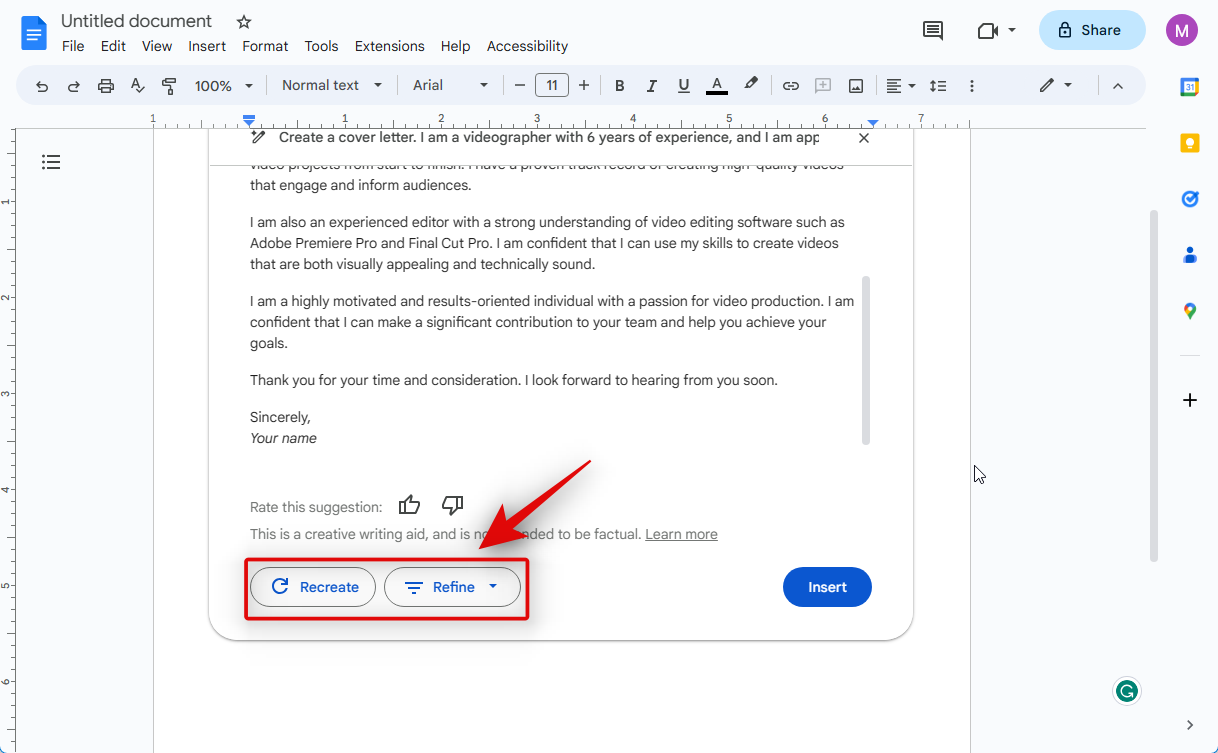Decrease the font size
Screen dimensions: 1218x753
click(520, 86)
